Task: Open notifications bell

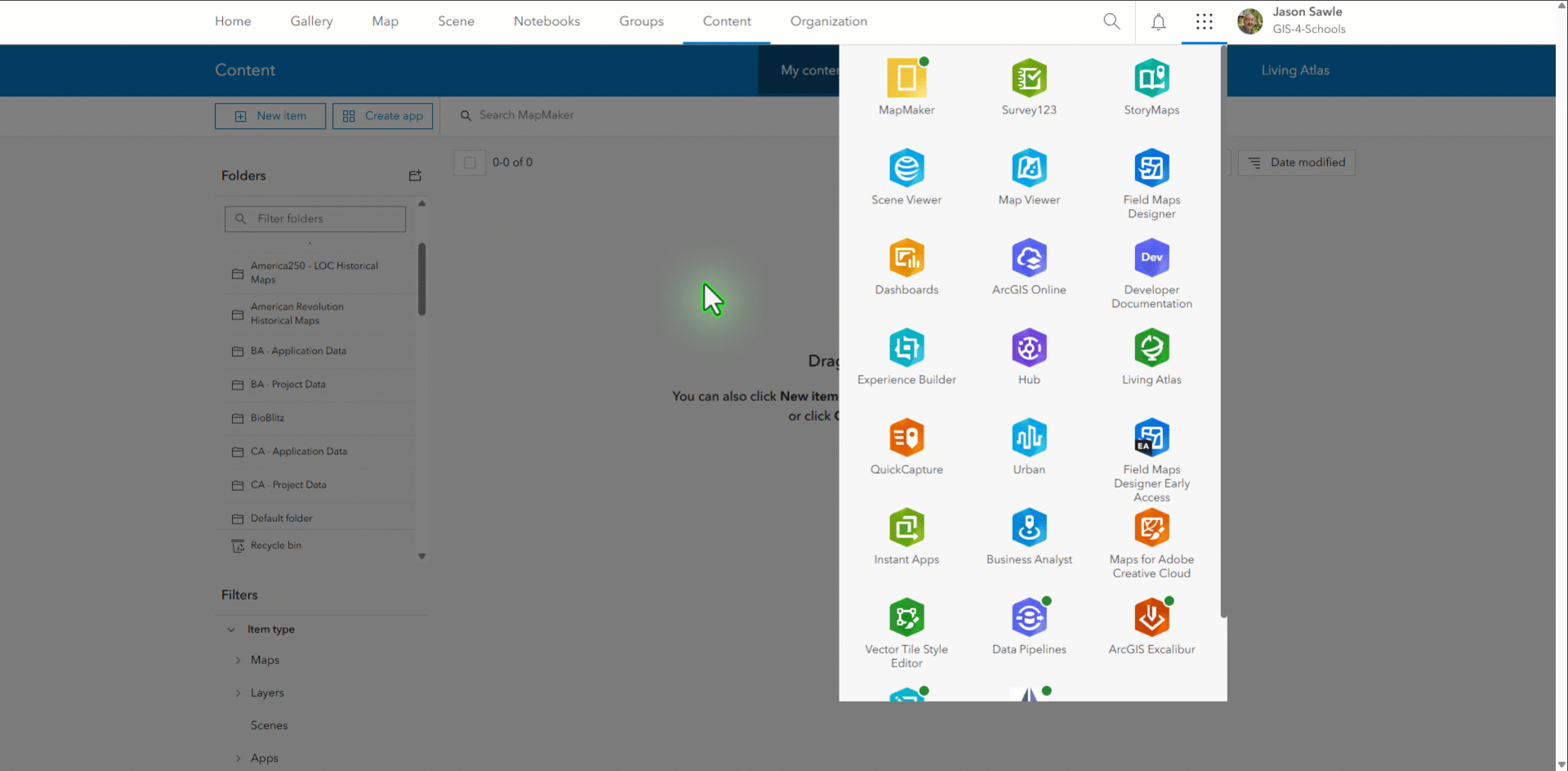Action: pos(1158,21)
